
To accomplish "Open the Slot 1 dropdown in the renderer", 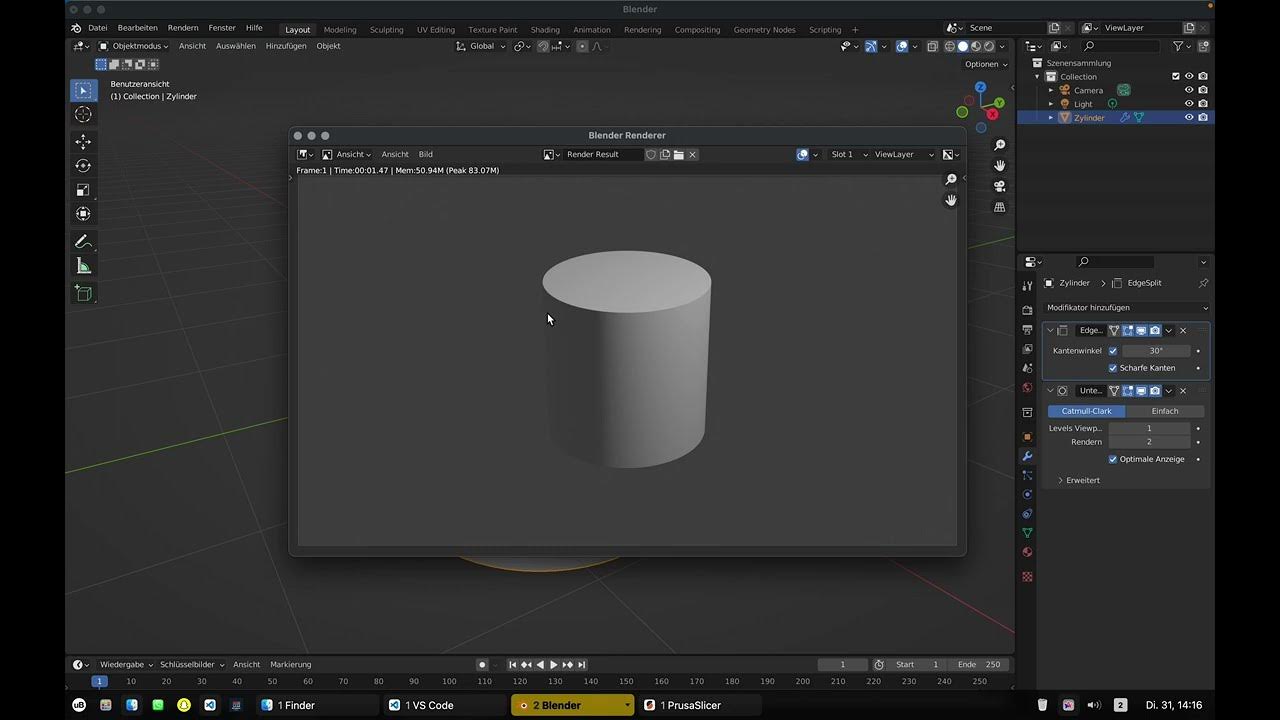I will [x=848, y=154].
